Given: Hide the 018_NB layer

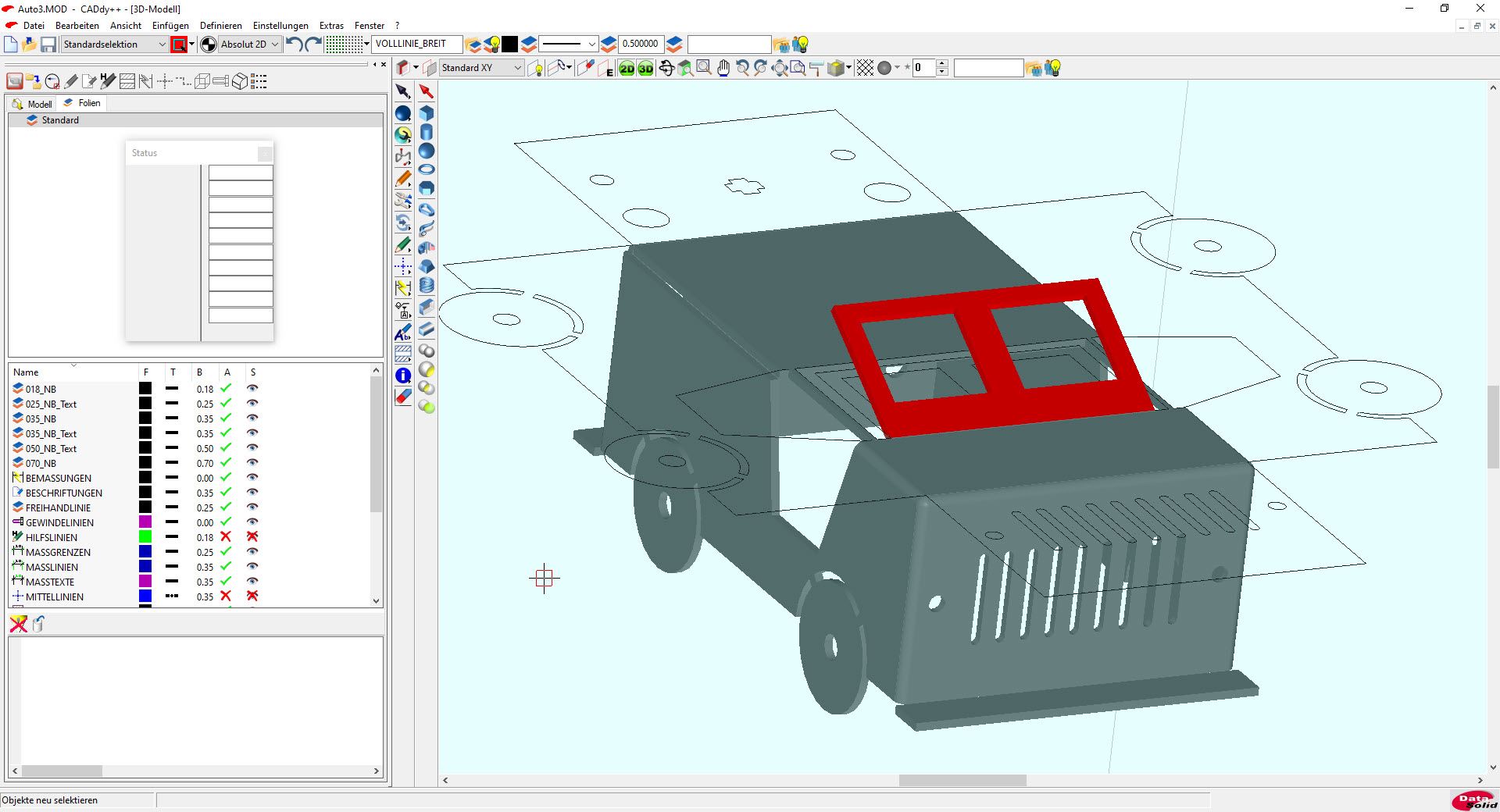Looking at the screenshot, I should (x=252, y=389).
